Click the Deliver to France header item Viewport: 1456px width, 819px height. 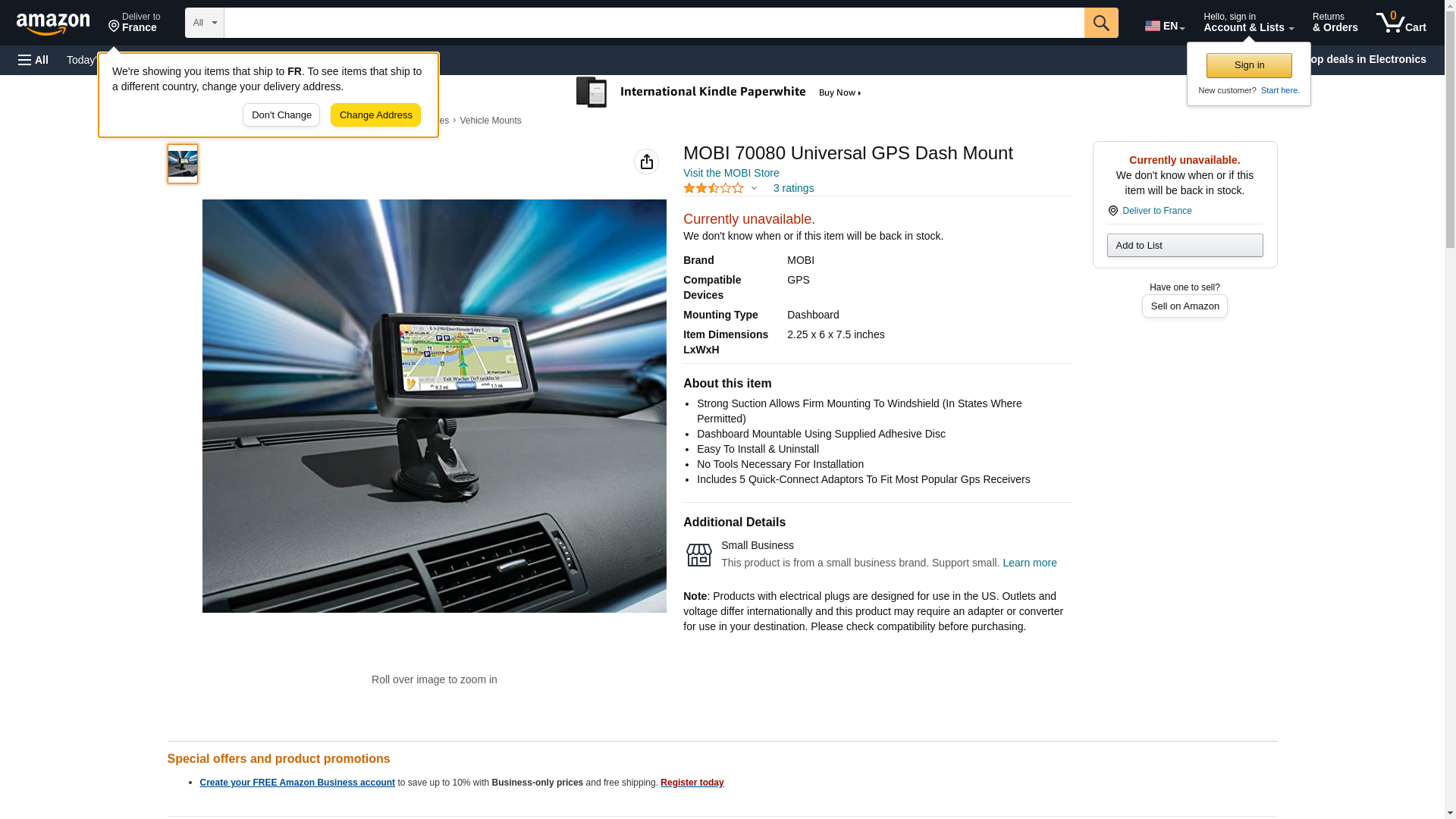click(x=134, y=23)
